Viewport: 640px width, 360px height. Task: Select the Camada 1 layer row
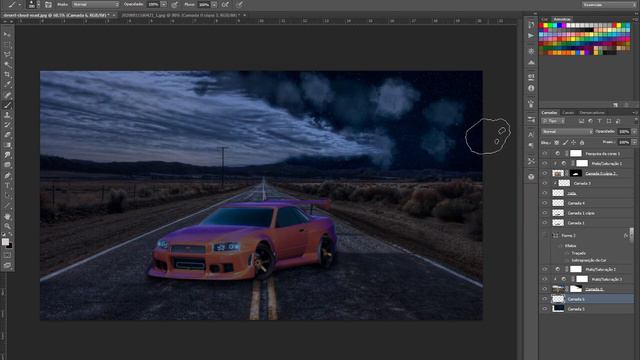(588, 223)
